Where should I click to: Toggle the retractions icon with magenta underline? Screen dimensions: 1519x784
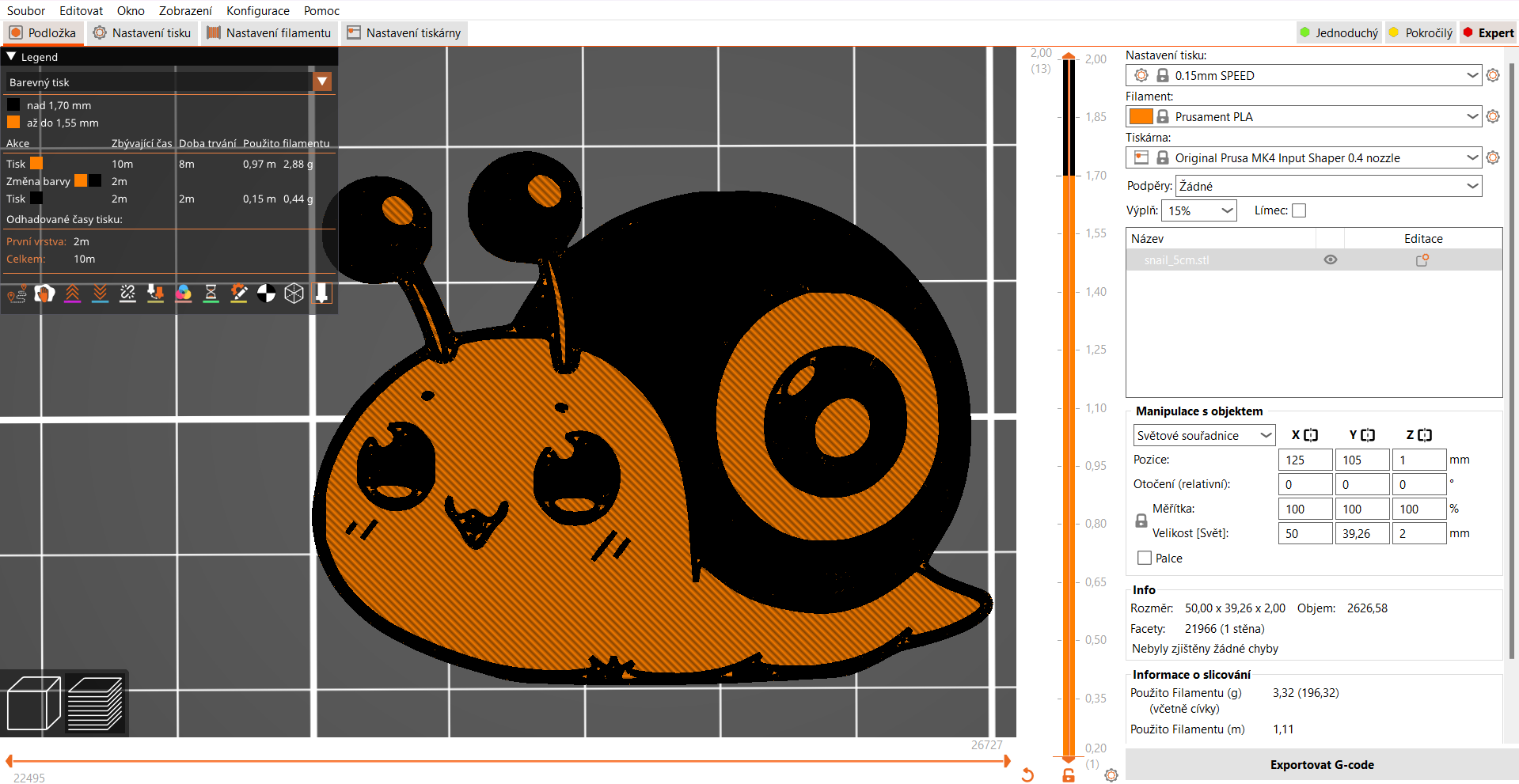[x=72, y=294]
